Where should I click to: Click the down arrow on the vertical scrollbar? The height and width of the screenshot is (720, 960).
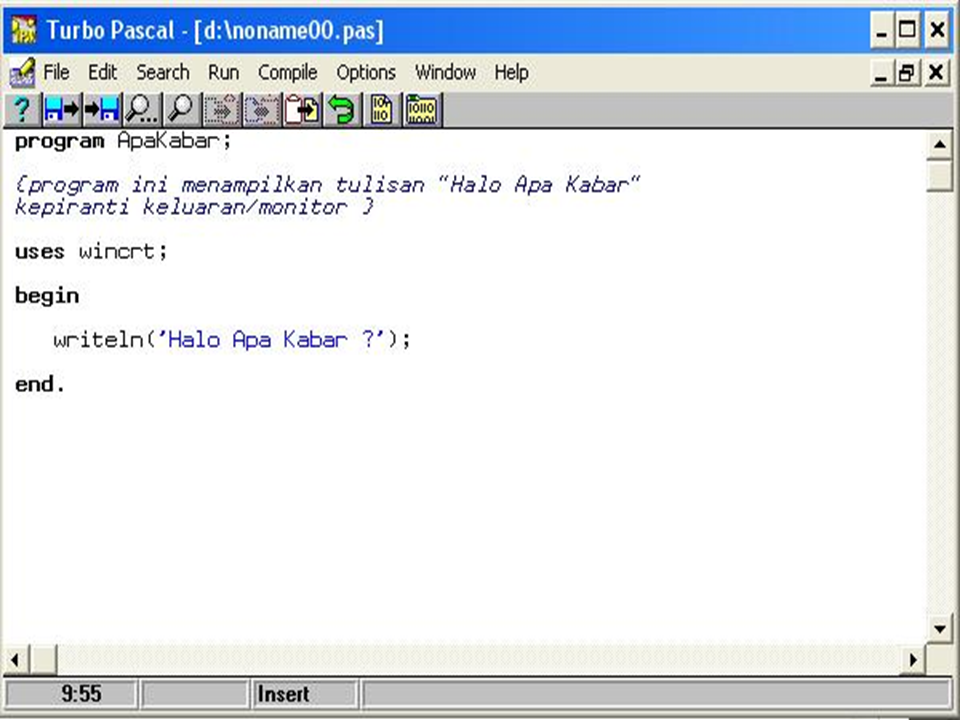[938, 628]
